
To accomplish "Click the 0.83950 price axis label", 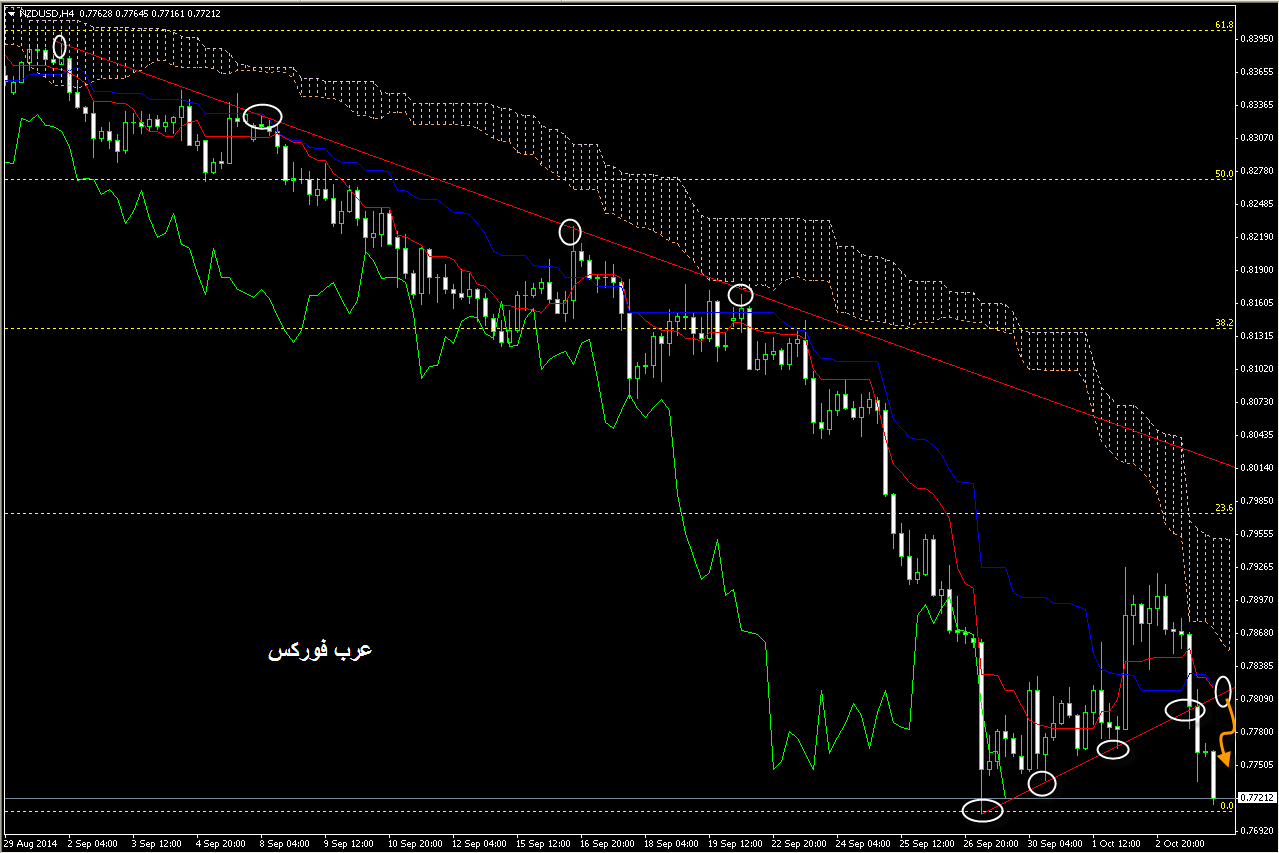I will click(1258, 39).
